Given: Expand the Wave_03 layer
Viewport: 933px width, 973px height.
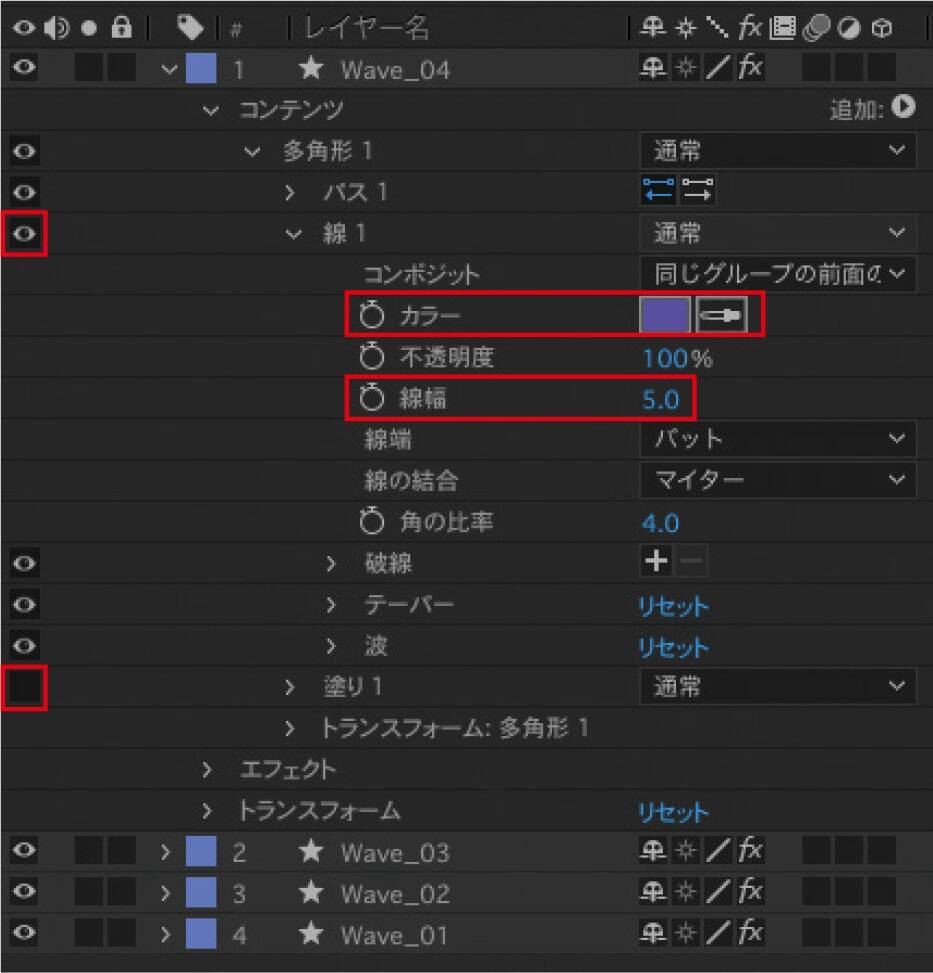Looking at the screenshot, I should [x=165, y=852].
